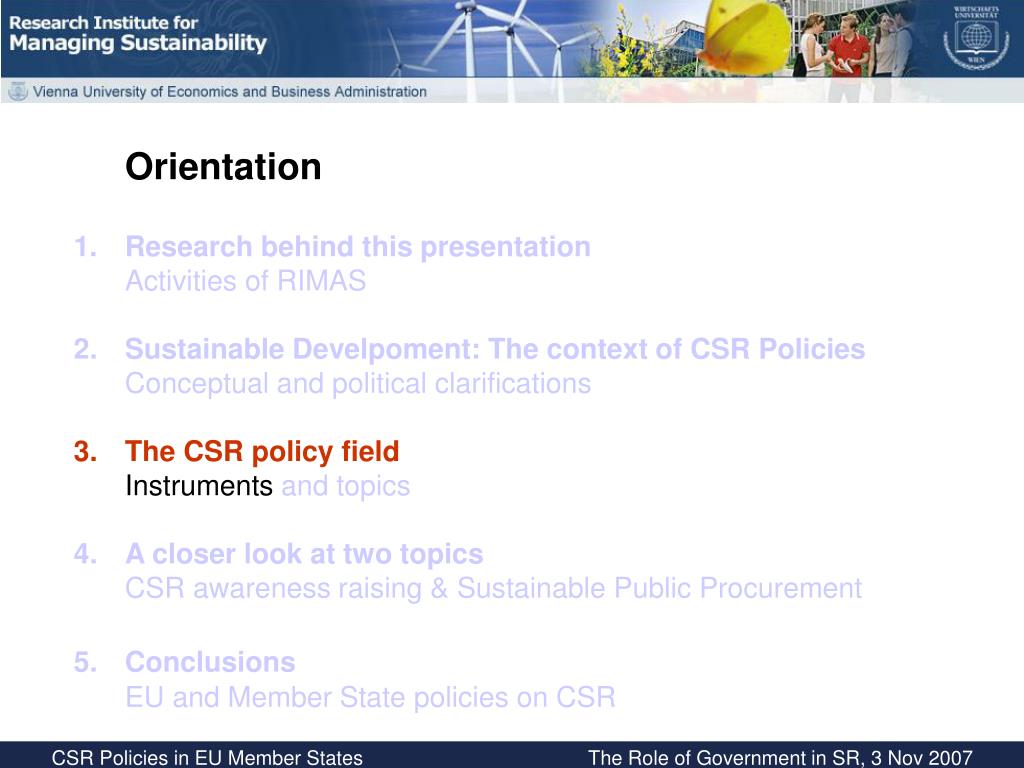
Task: Click the yellow butterfly image in banner
Action: 746,36
